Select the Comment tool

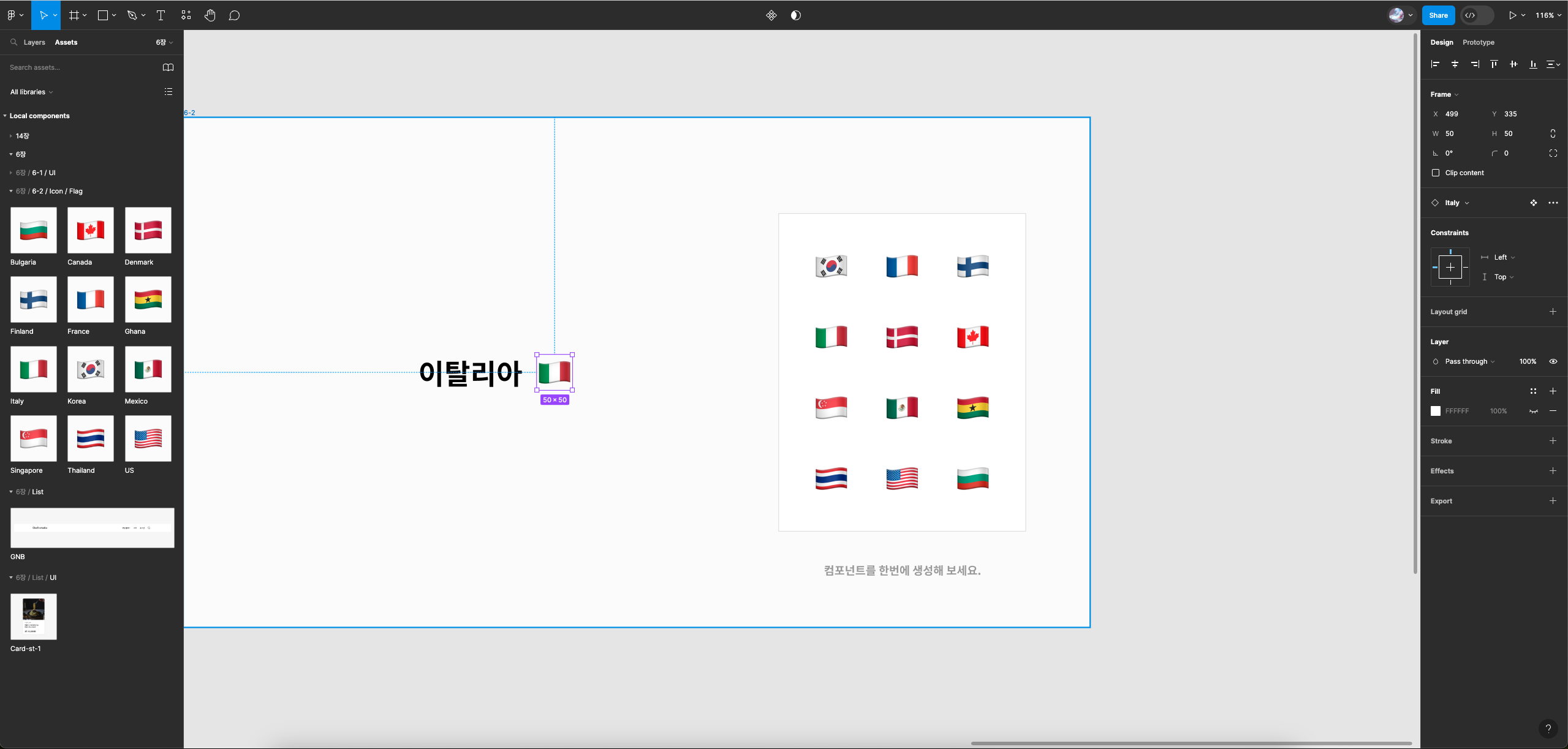[234, 15]
